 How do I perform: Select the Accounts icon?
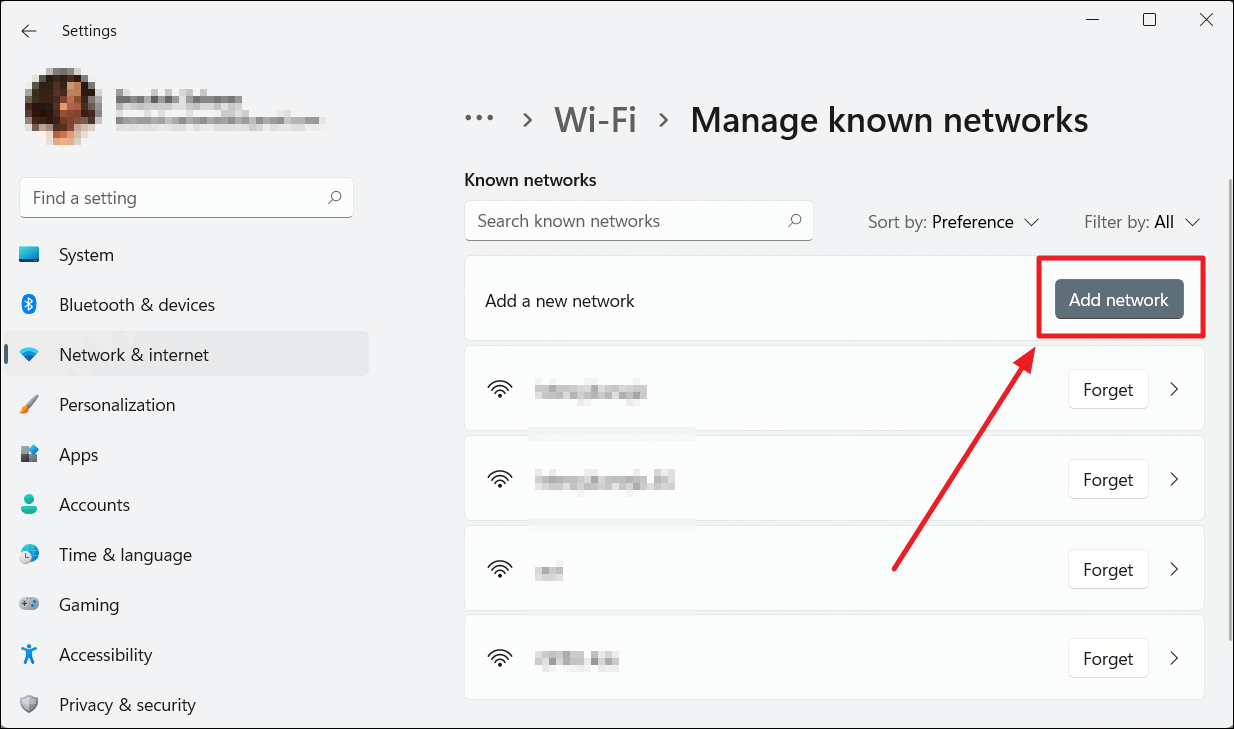pyautogui.click(x=30, y=504)
